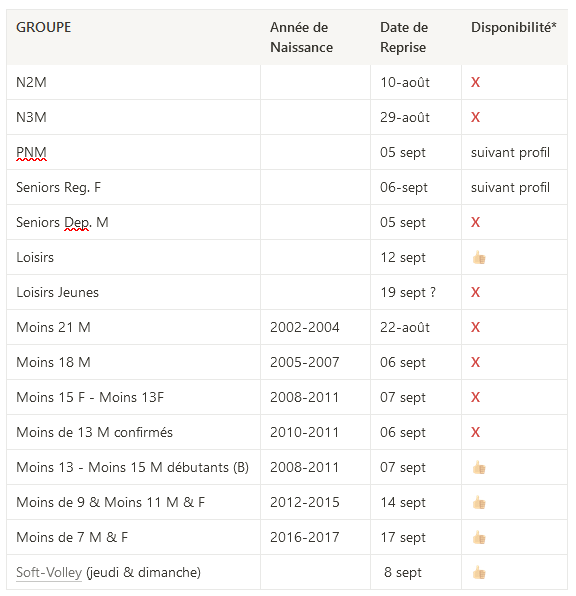
Task: Select the GROUPE column header
Action: tap(43, 27)
